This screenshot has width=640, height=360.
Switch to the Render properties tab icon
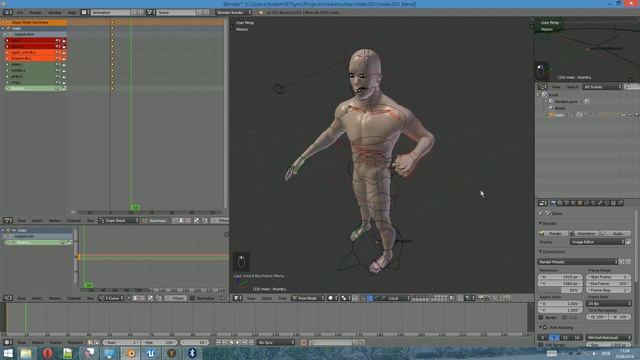pos(553,203)
